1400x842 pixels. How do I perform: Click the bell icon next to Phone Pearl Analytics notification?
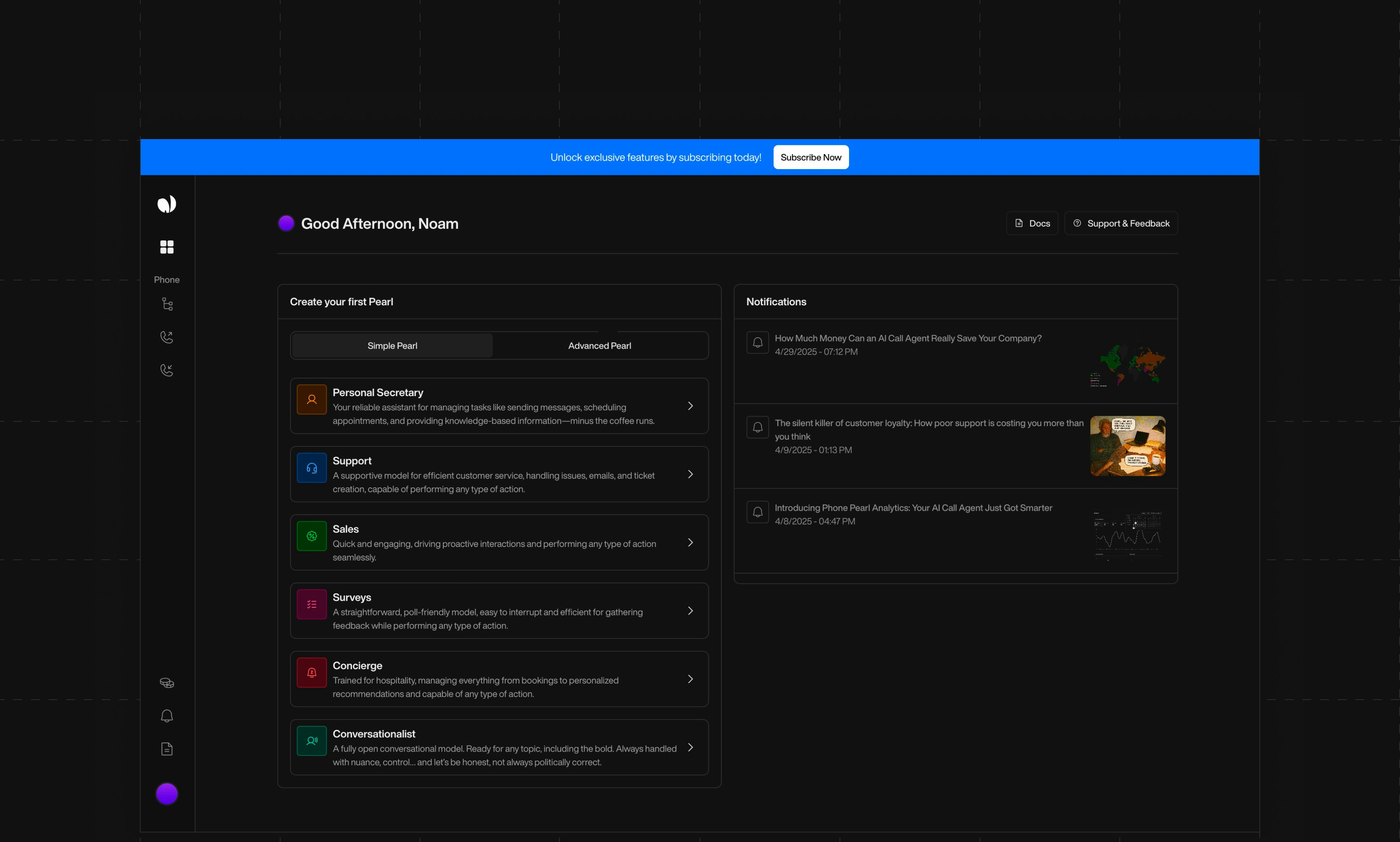758,511
